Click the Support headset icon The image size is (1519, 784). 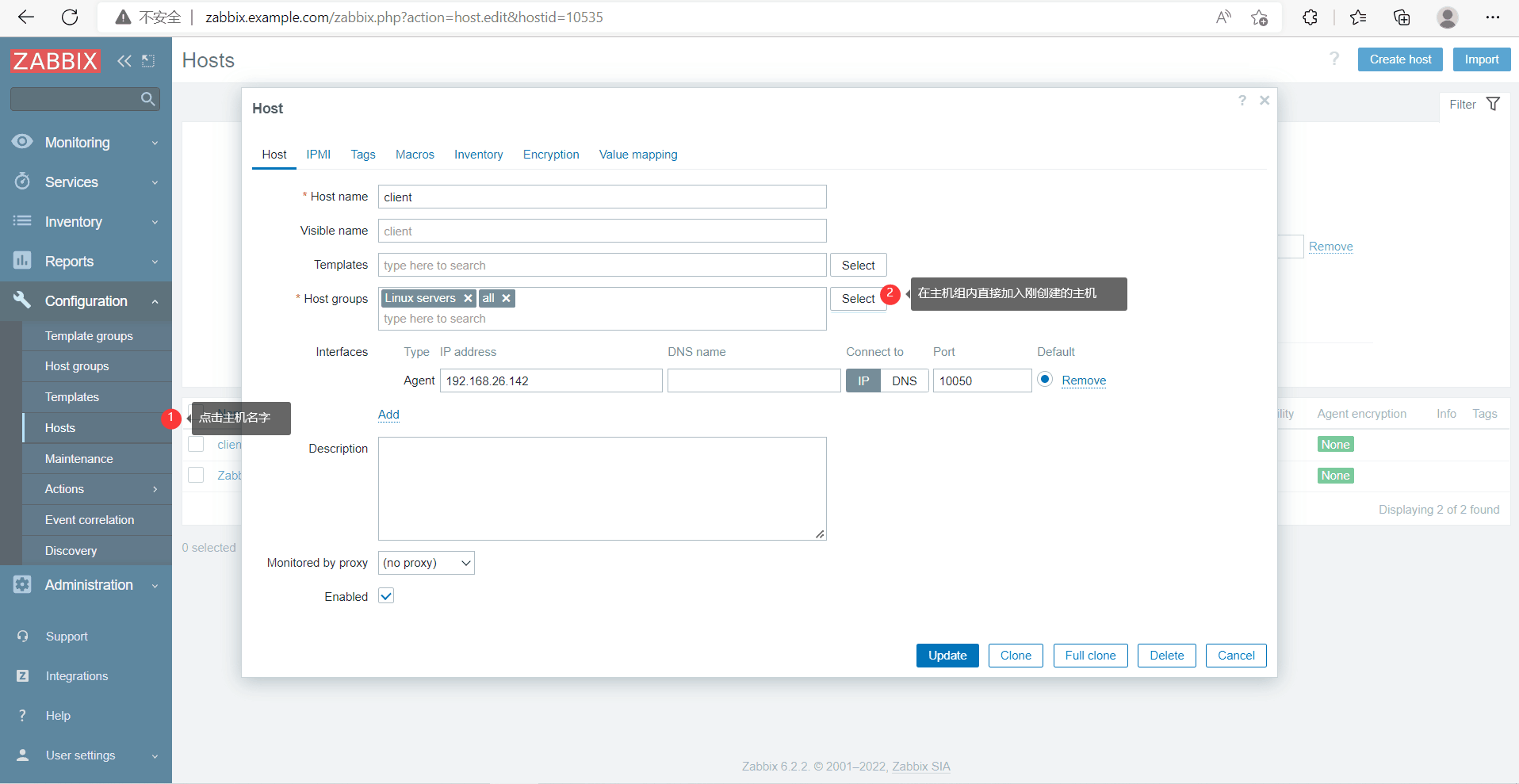tap(23, 637)
